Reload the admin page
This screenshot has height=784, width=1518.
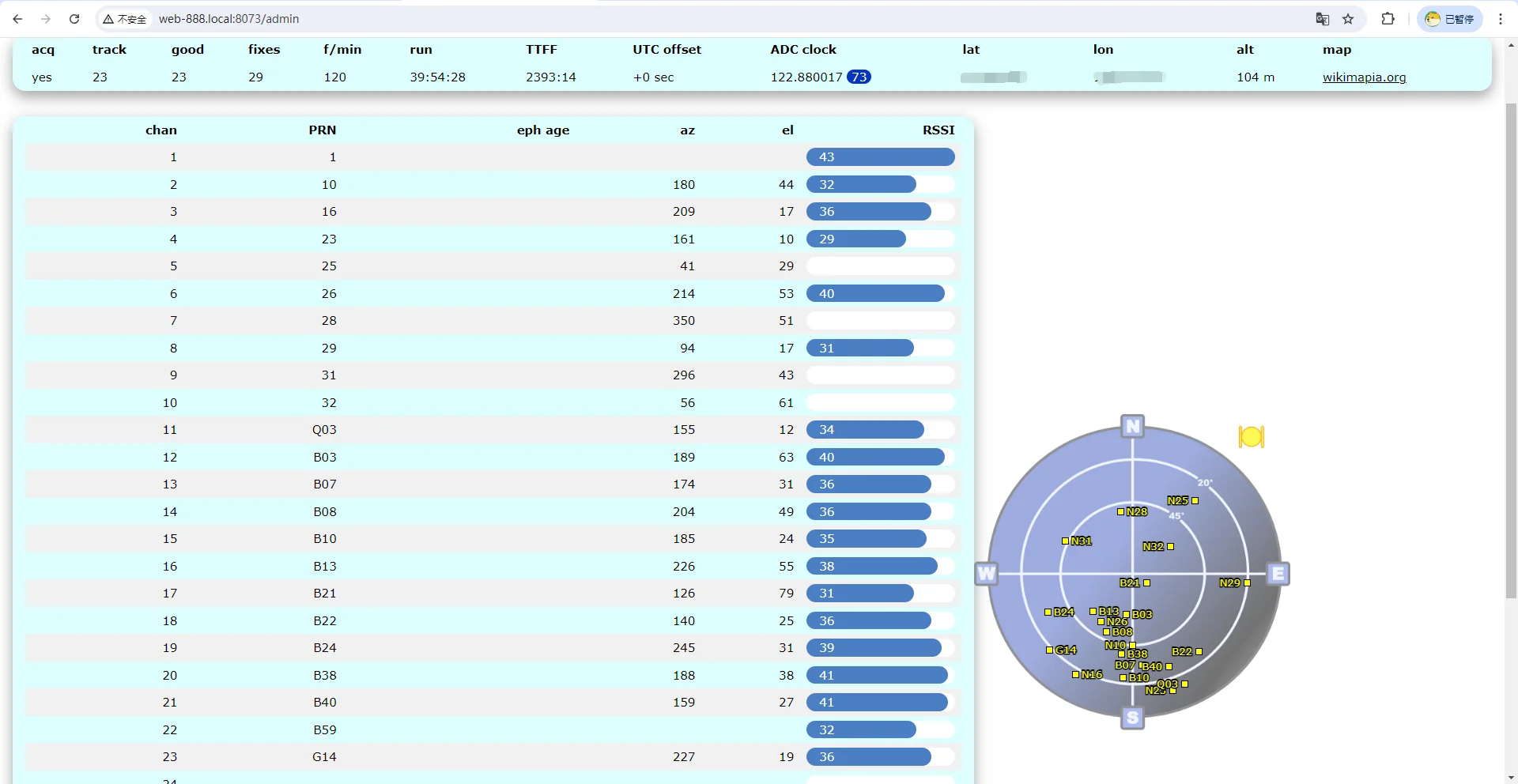click(74, 19)
